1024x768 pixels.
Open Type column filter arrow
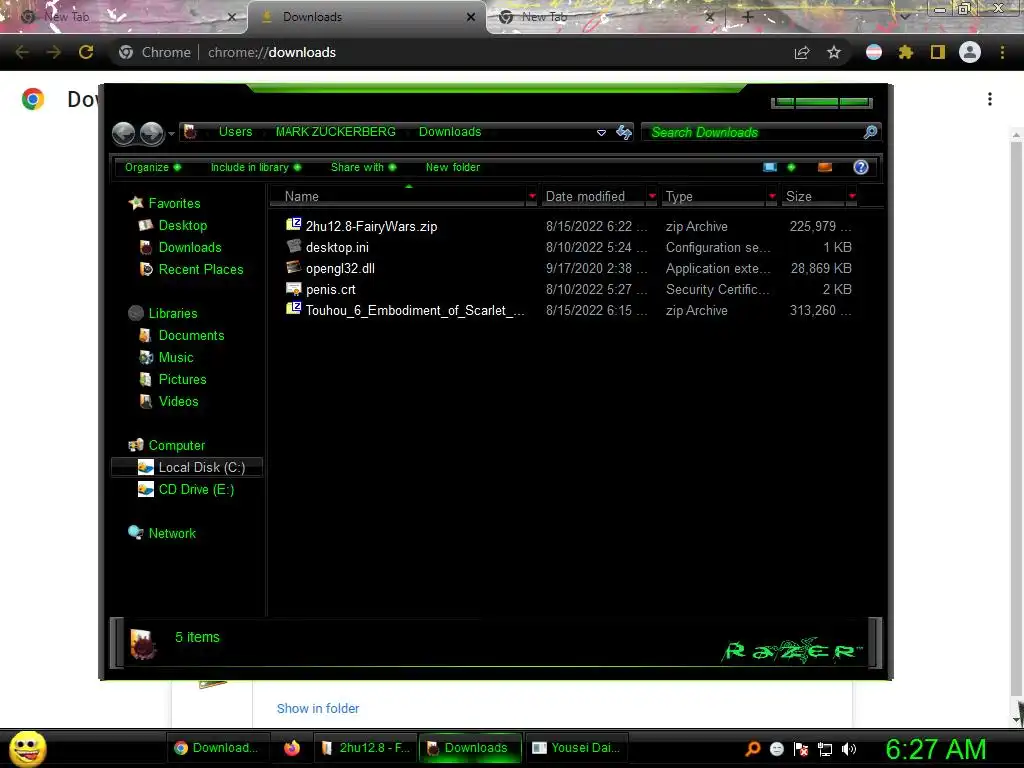coord(772,196)
